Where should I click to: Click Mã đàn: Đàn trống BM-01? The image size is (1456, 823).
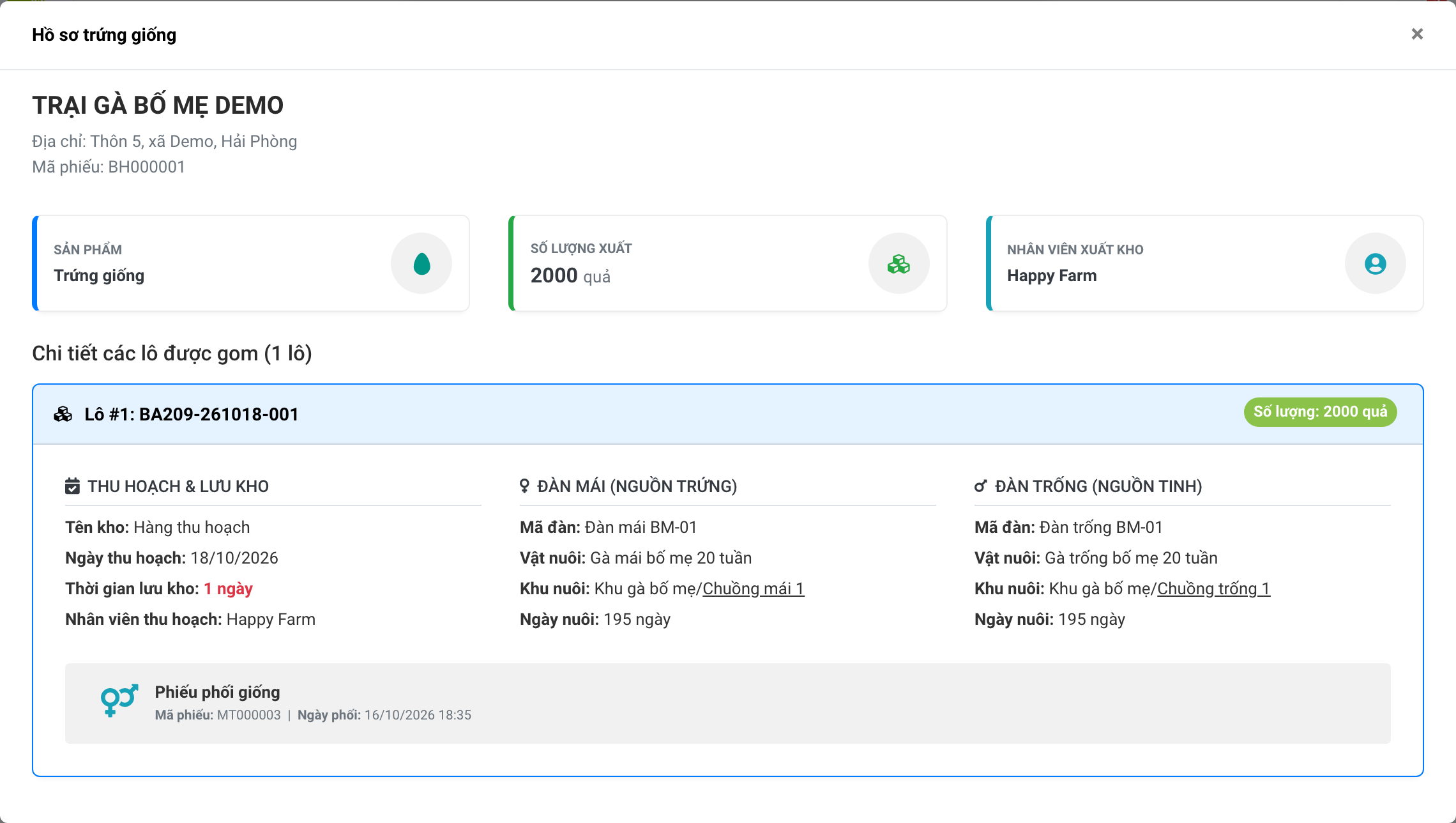[1068, 527]
